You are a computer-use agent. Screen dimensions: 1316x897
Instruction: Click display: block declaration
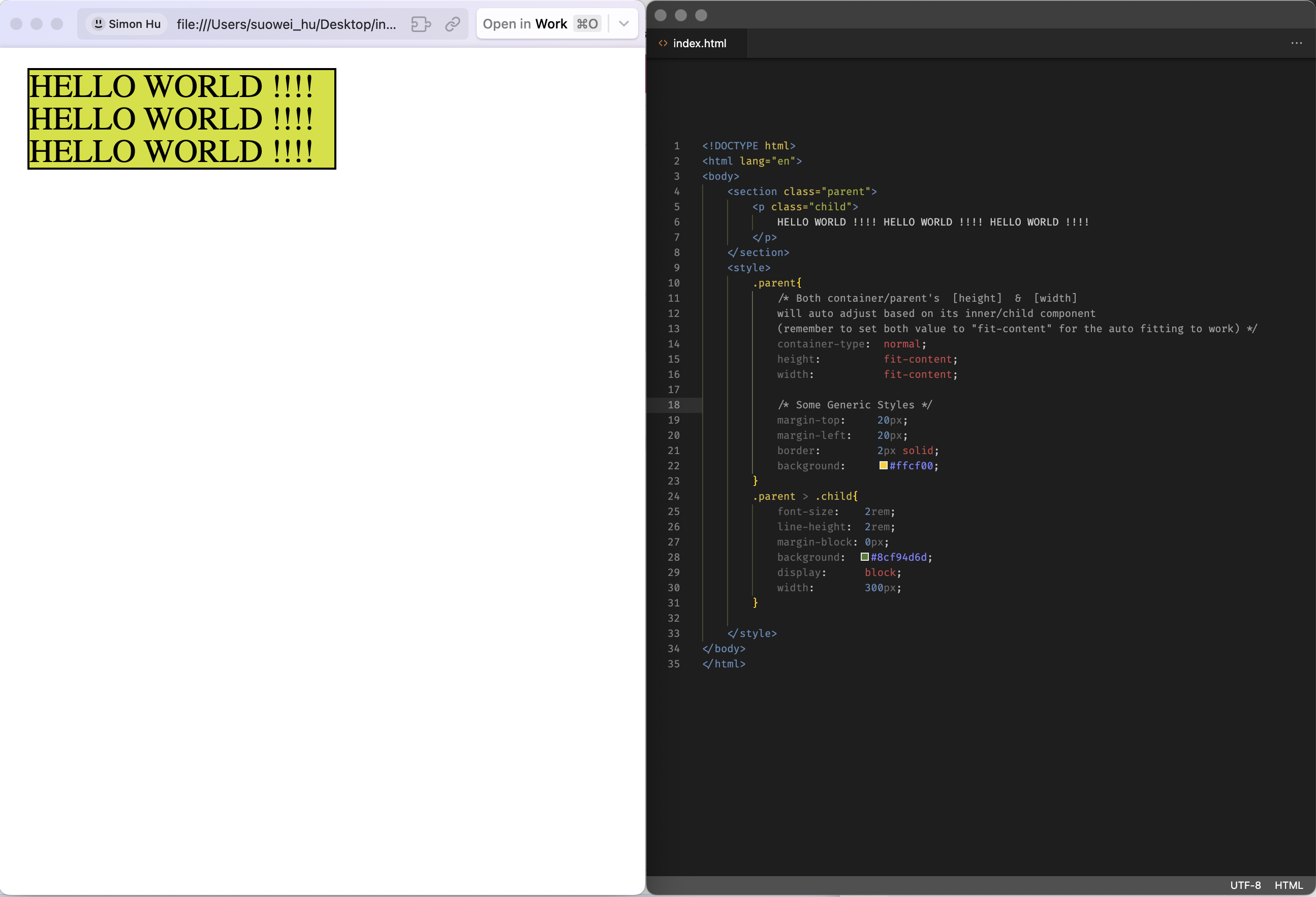click(x=839, y=572)
